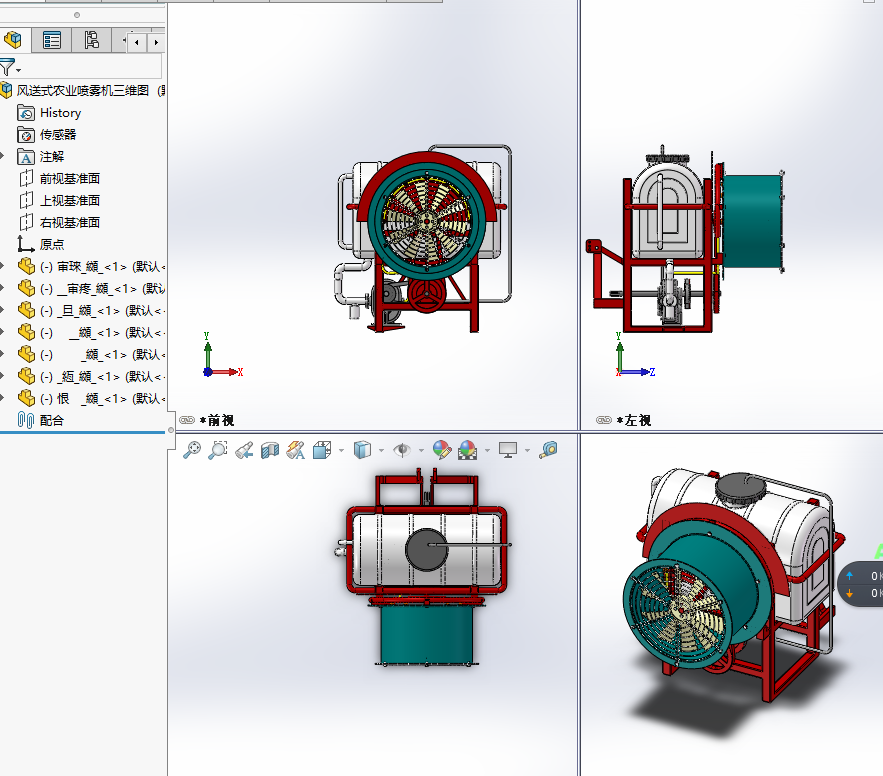Click the Edit Appearance color ball
Viewport: 883px width, 776px height.
point(441,451)
